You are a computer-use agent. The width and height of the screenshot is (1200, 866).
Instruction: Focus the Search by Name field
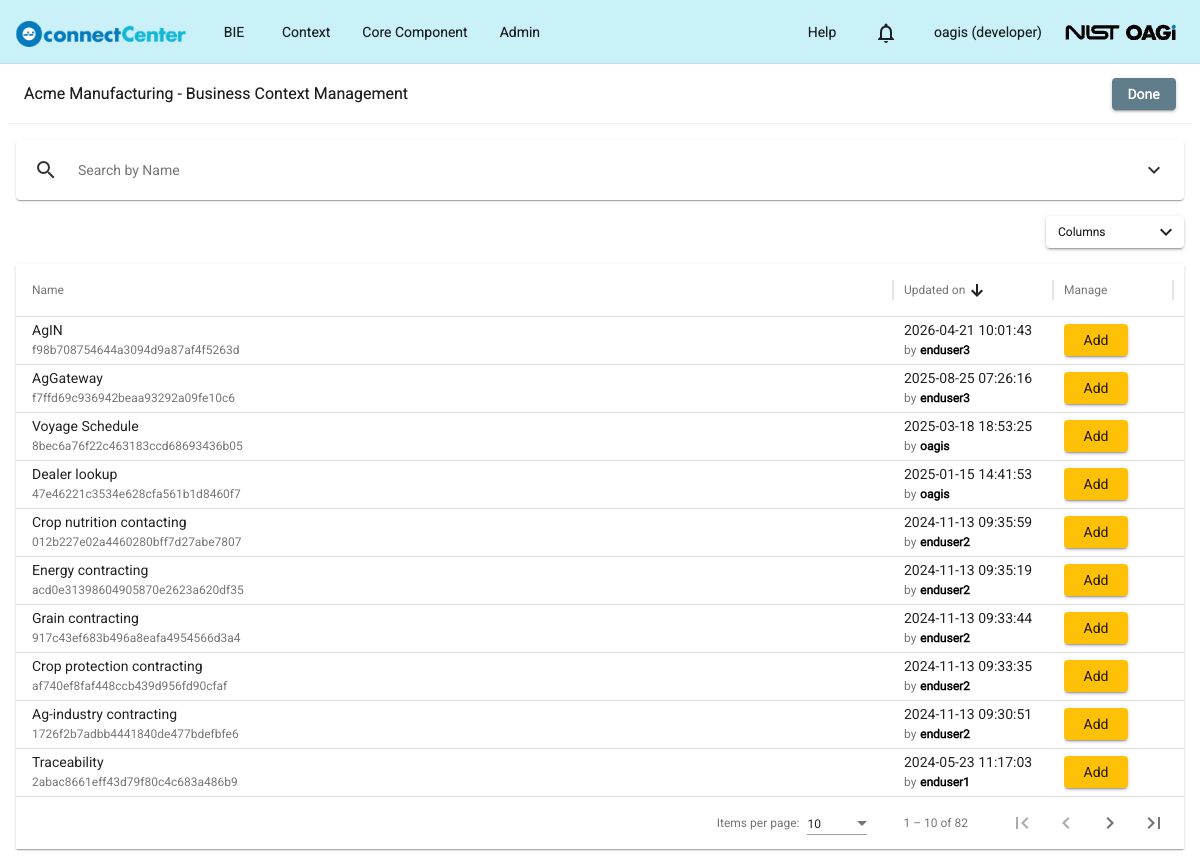coord(600,170)
